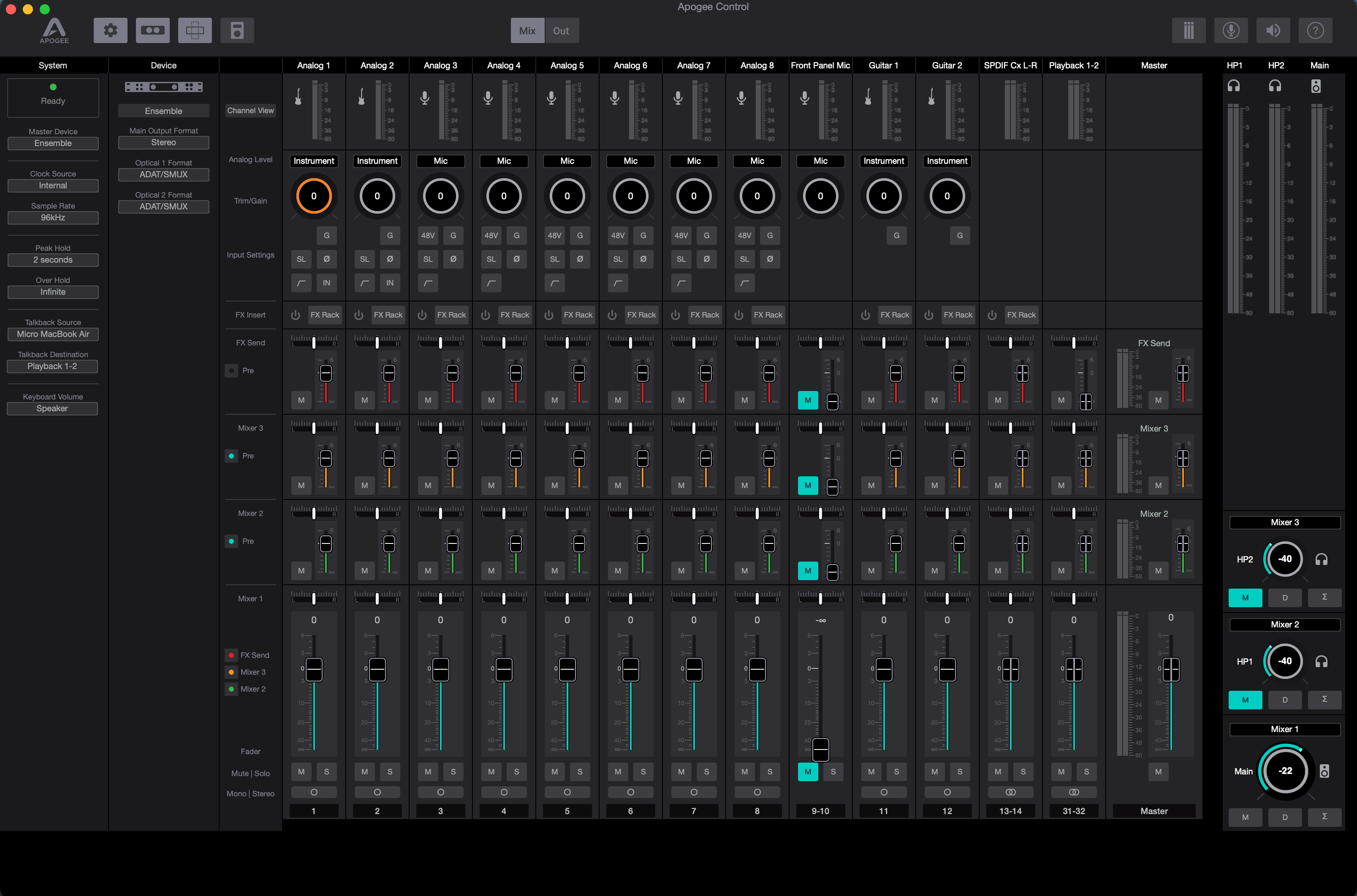The width and height of the screenshot is (1357, 896).
Task: Click the speaker icon beside the Main knob
Action: [1324, 771]
